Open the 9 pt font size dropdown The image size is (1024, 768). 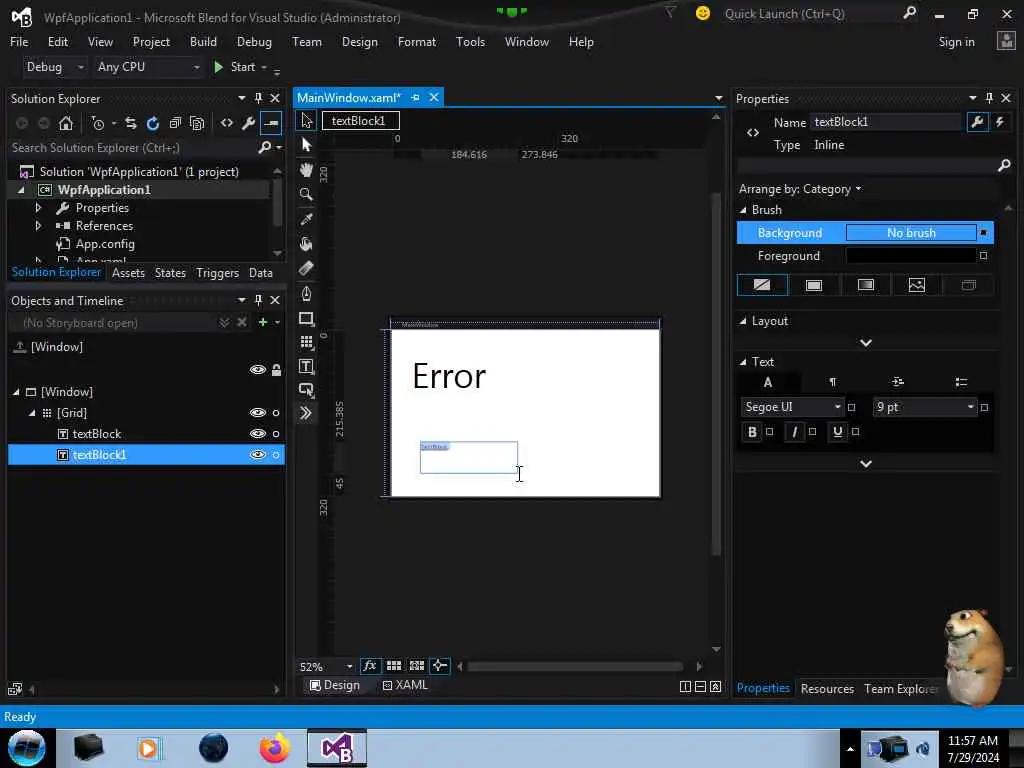coord(924,407)
